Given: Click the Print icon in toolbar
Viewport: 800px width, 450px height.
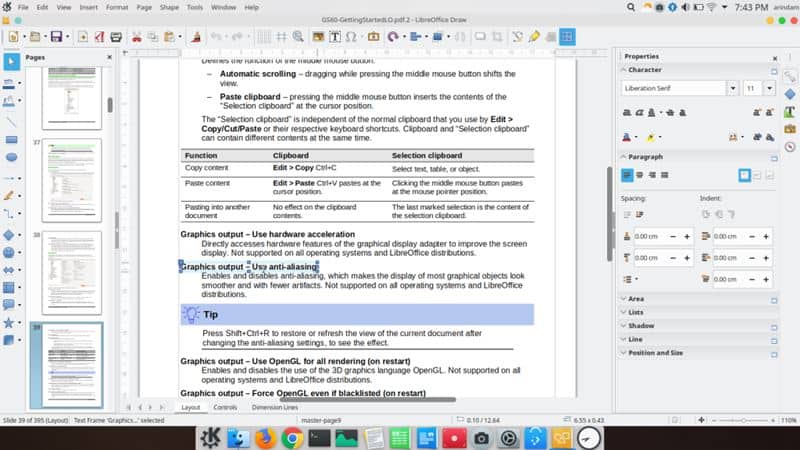Looking at the screenshot, I should (116, 37).
